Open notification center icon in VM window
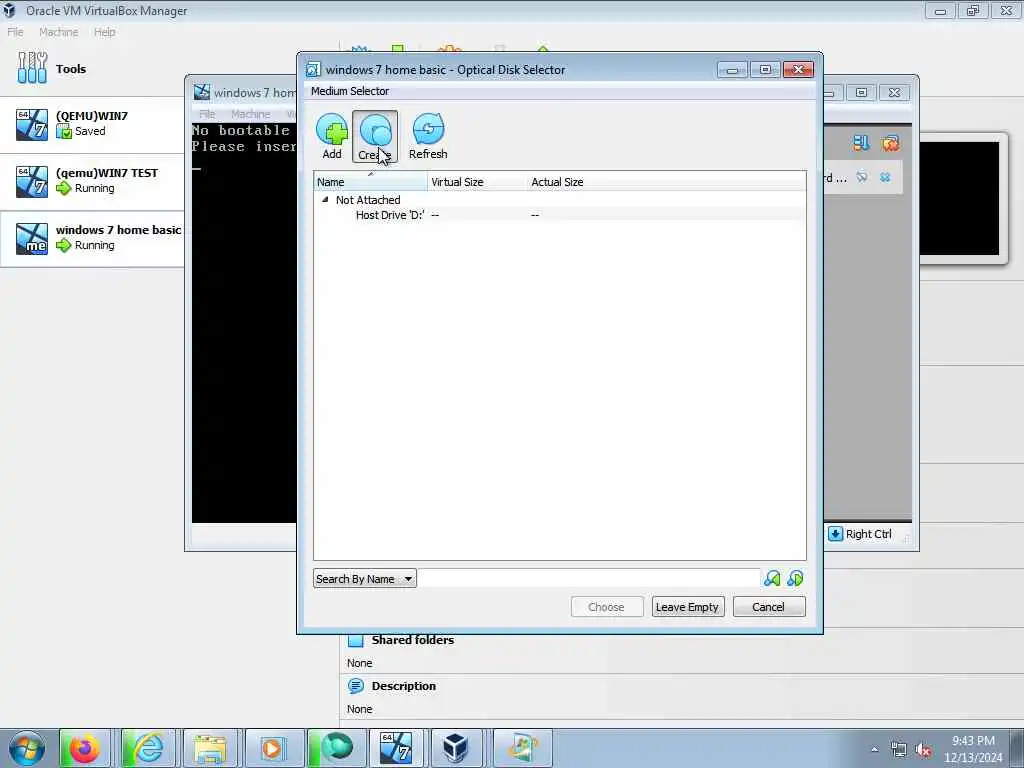 tap(861, 143)
